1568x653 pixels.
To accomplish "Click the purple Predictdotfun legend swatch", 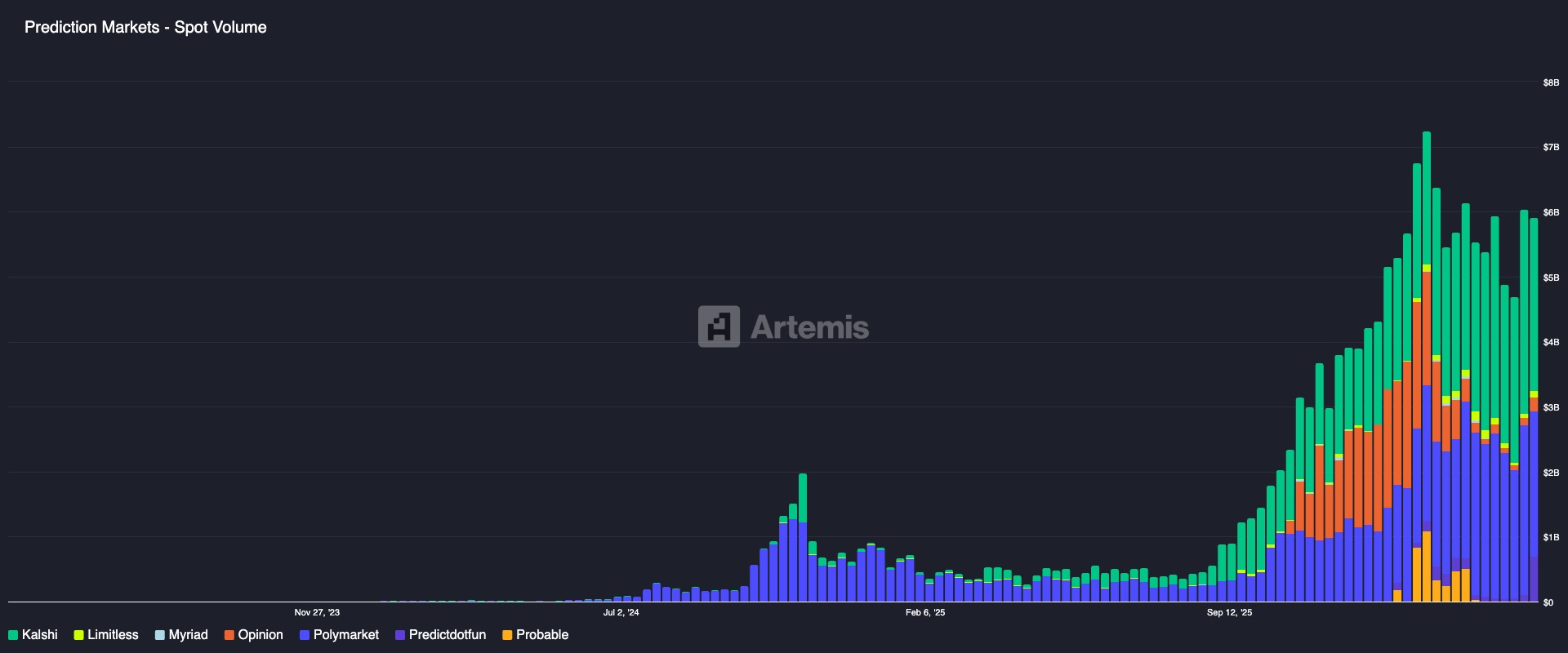I will (x=400, y=635).
